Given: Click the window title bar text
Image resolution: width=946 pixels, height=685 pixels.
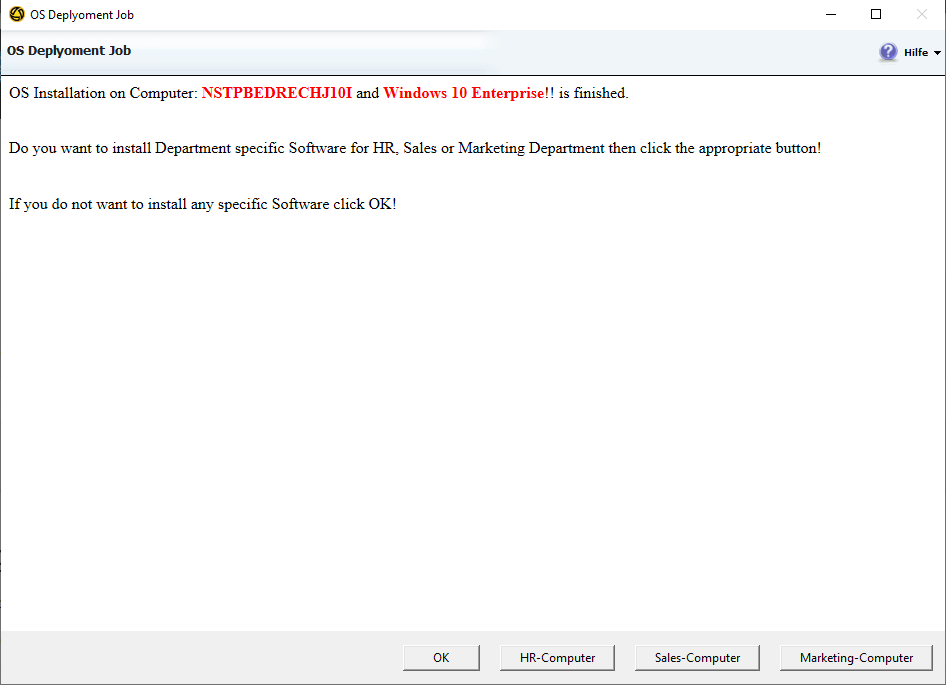Looking at the screenshot, I should click(82, 15).
